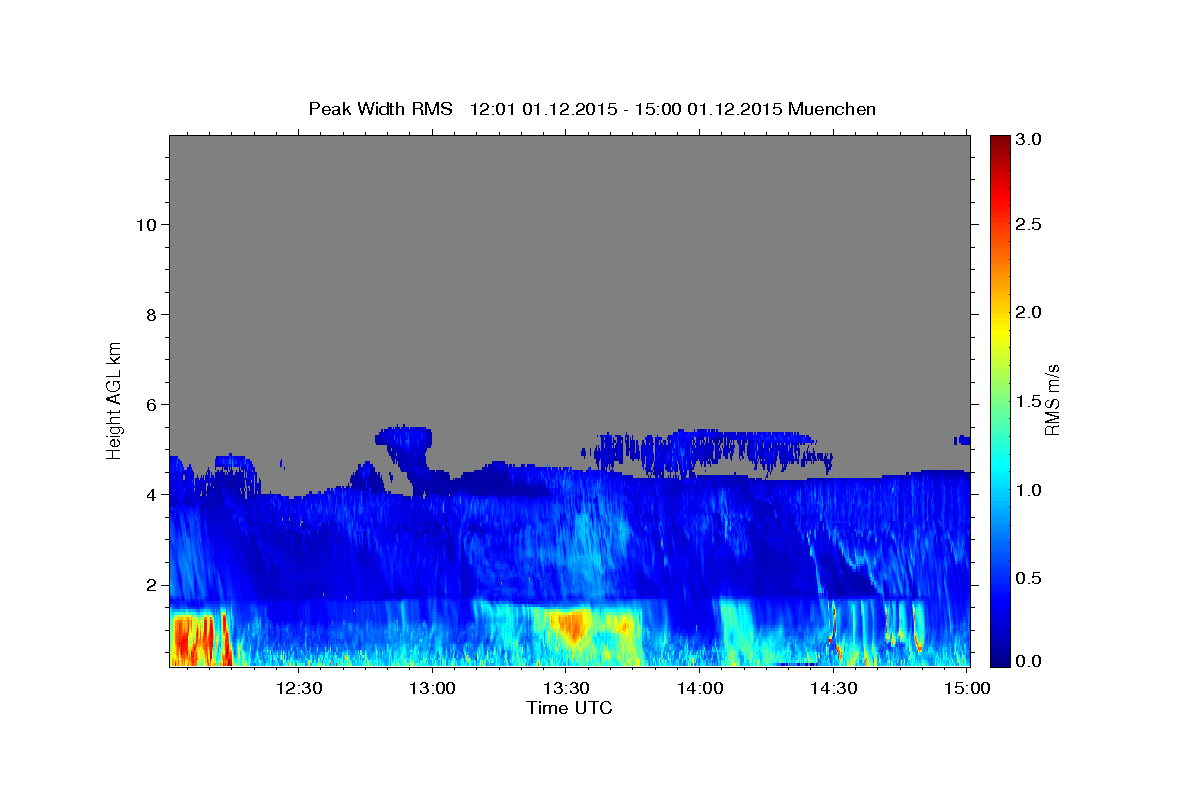
Task: Click the start date '12:01 01.12.2015' in title
Action: 542,109
